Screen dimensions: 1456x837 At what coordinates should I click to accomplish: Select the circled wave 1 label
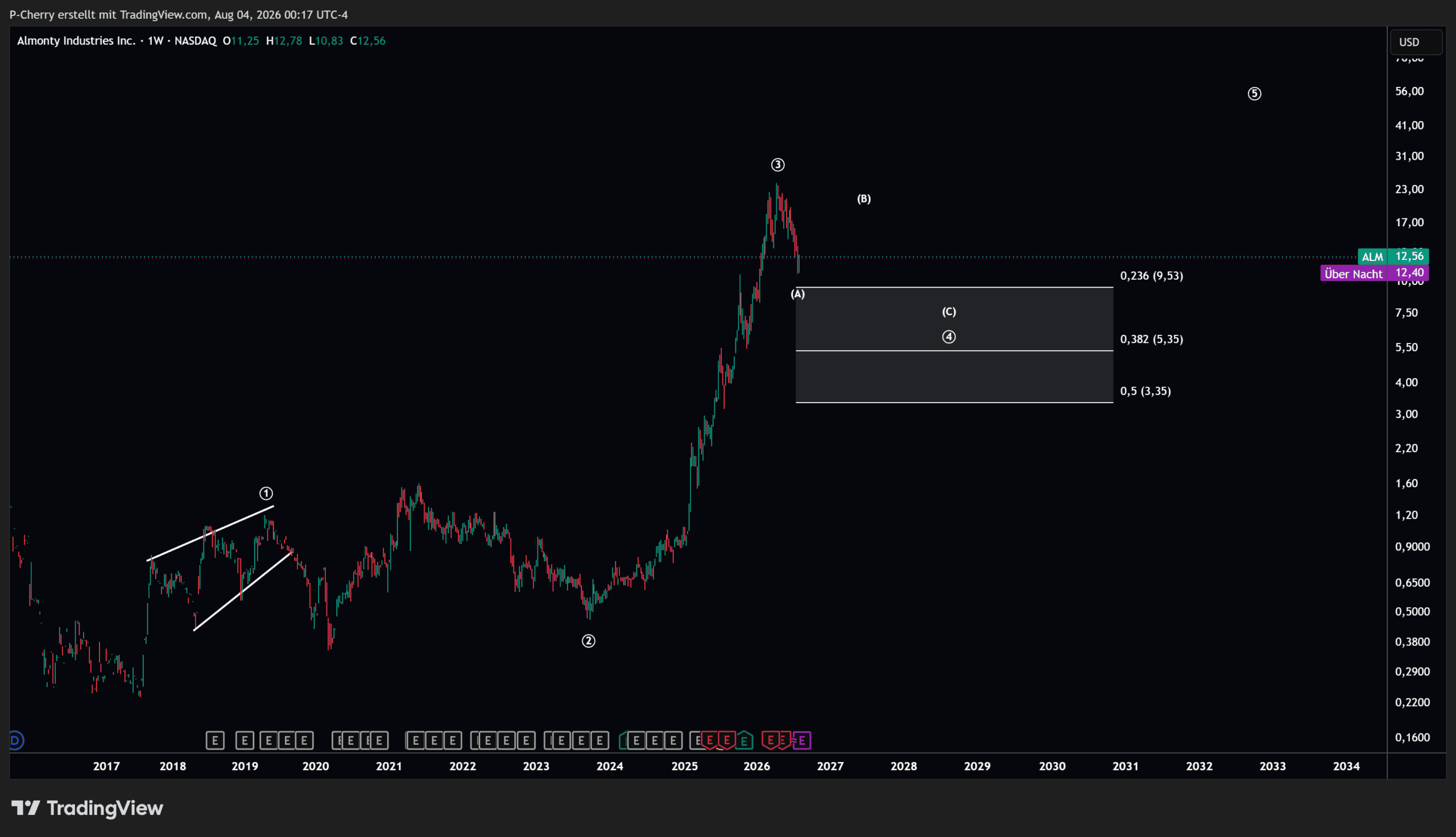point(266,493)
